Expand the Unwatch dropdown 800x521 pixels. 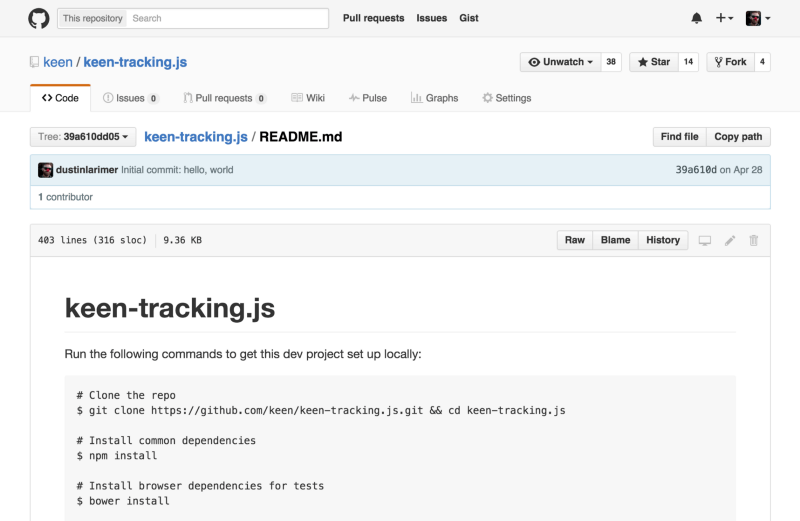pos(560,62)
